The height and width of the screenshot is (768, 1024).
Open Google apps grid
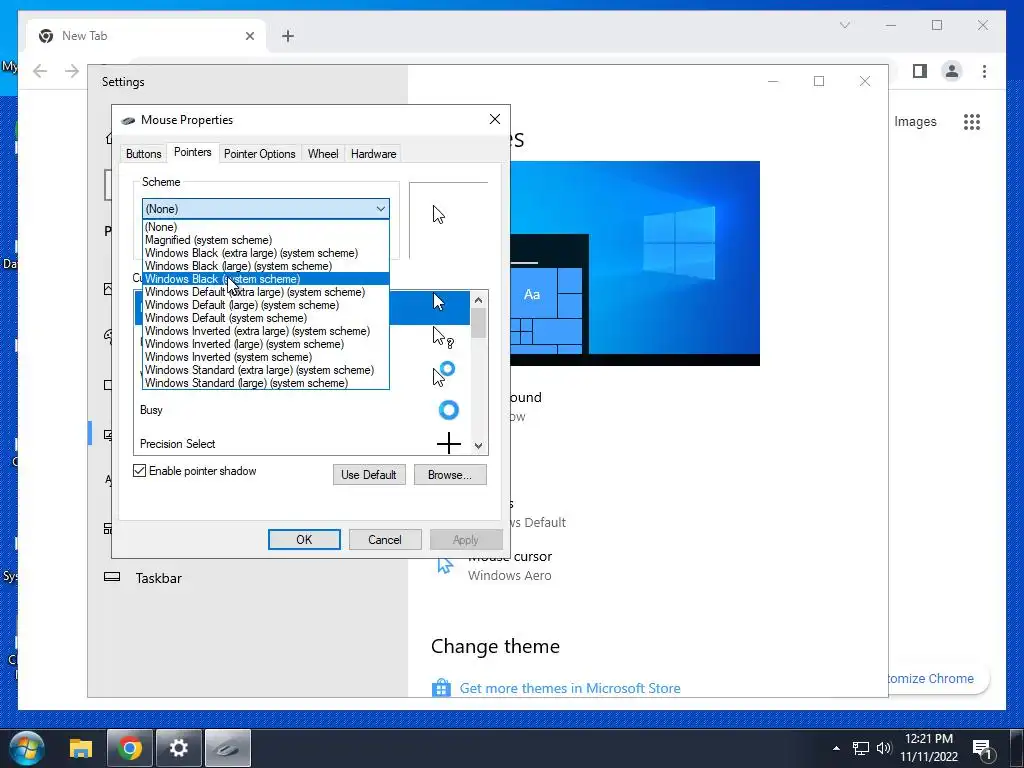(972, 121)
